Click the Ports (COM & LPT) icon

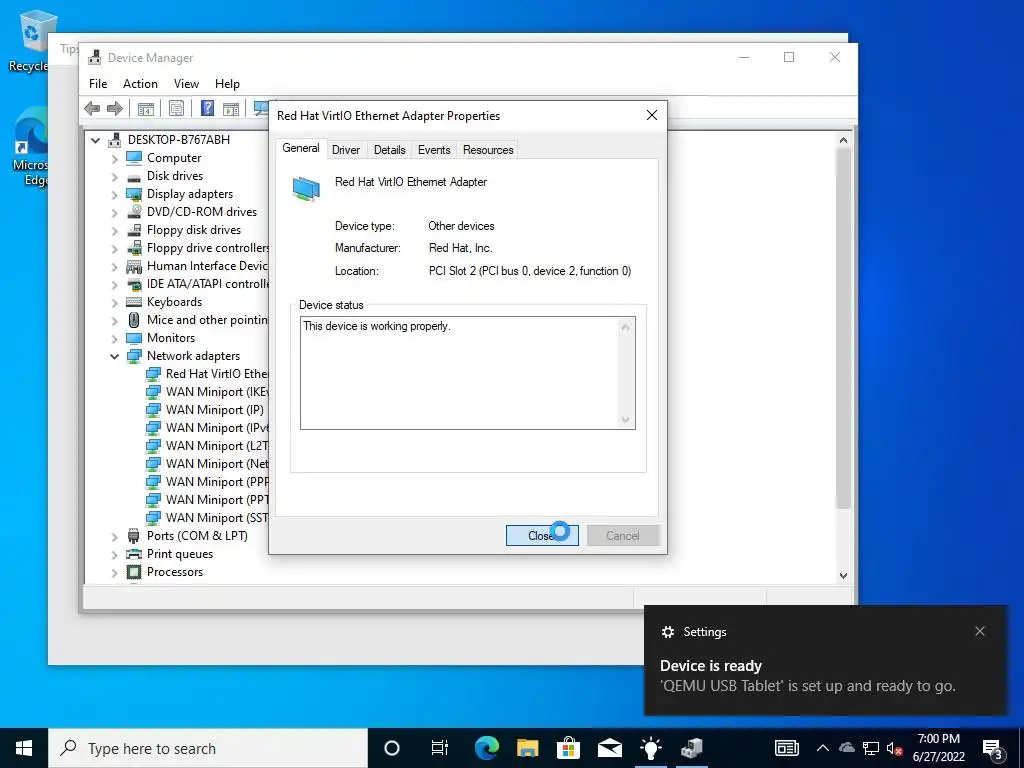coord(134,536)
